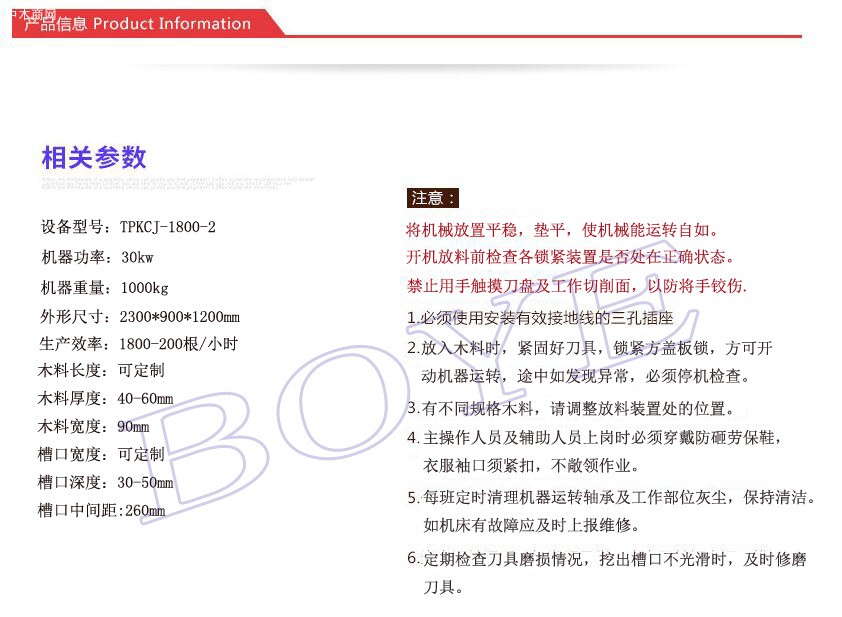Select the 木料厚度 40-60mm line
842x617 pixels.
click(106, 398)
